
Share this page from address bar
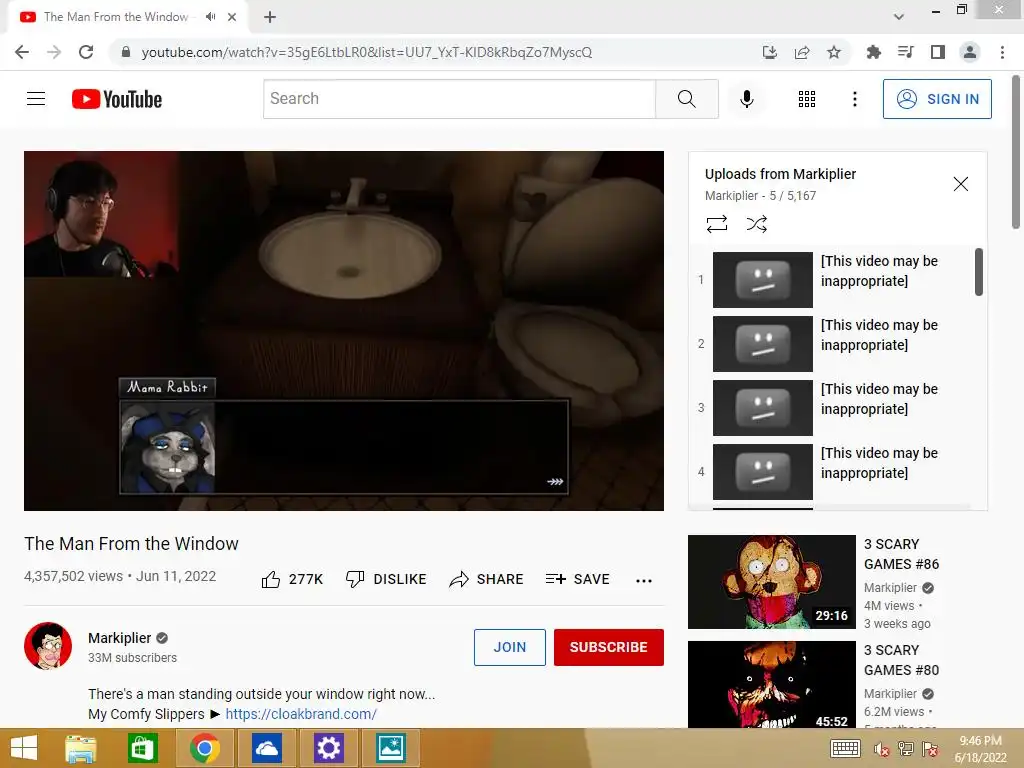click(802, 52)
